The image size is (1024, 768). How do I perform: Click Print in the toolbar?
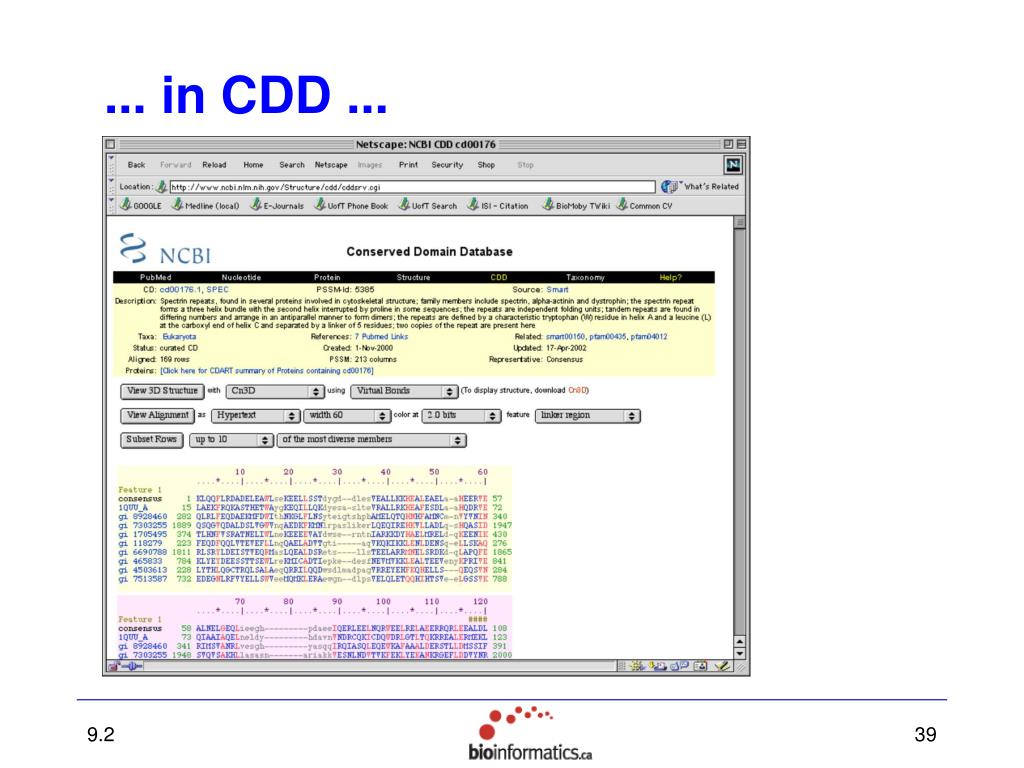tap(408, 165)
